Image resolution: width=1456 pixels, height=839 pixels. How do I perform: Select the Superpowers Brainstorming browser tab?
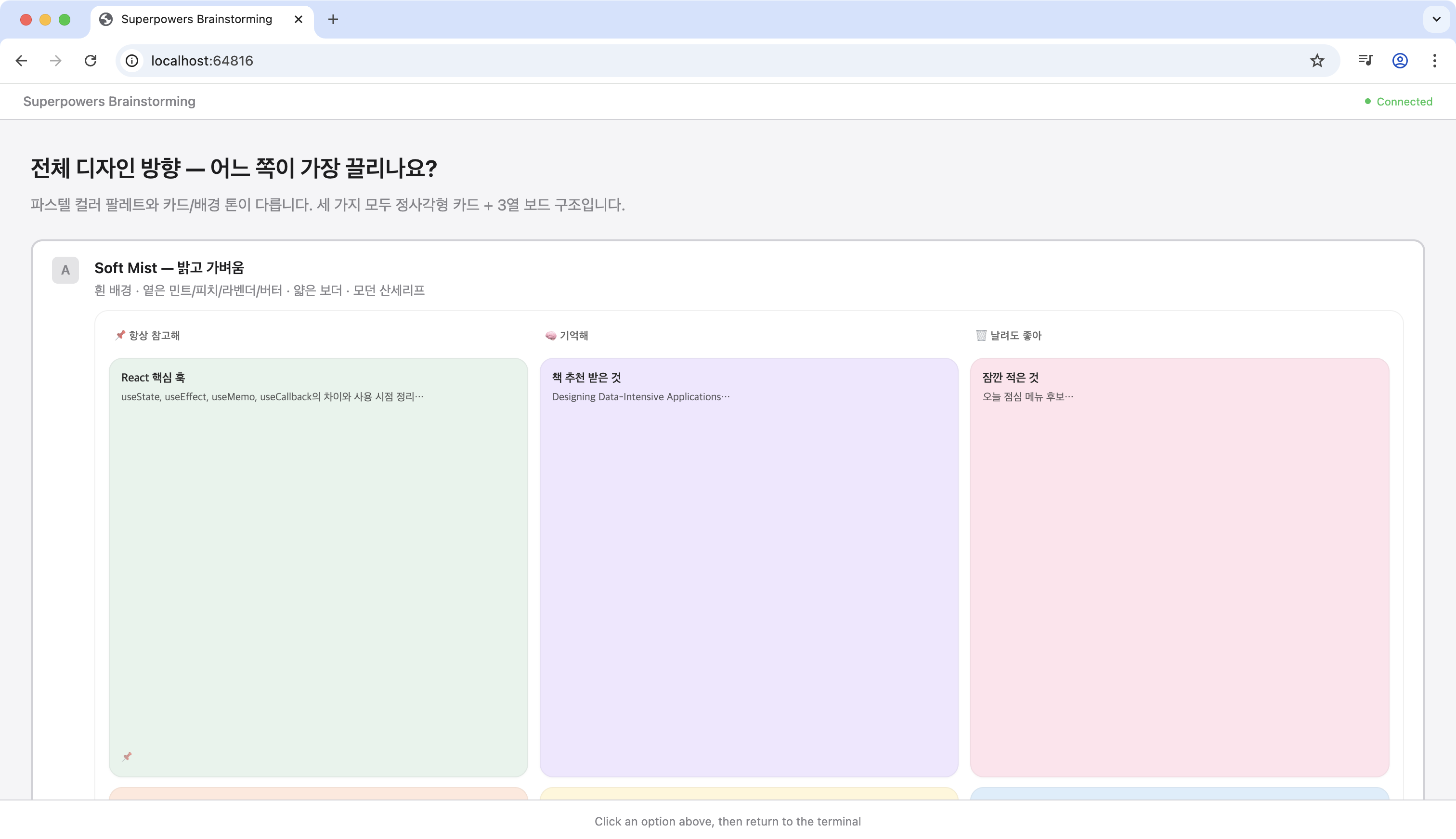click(202, 20)
